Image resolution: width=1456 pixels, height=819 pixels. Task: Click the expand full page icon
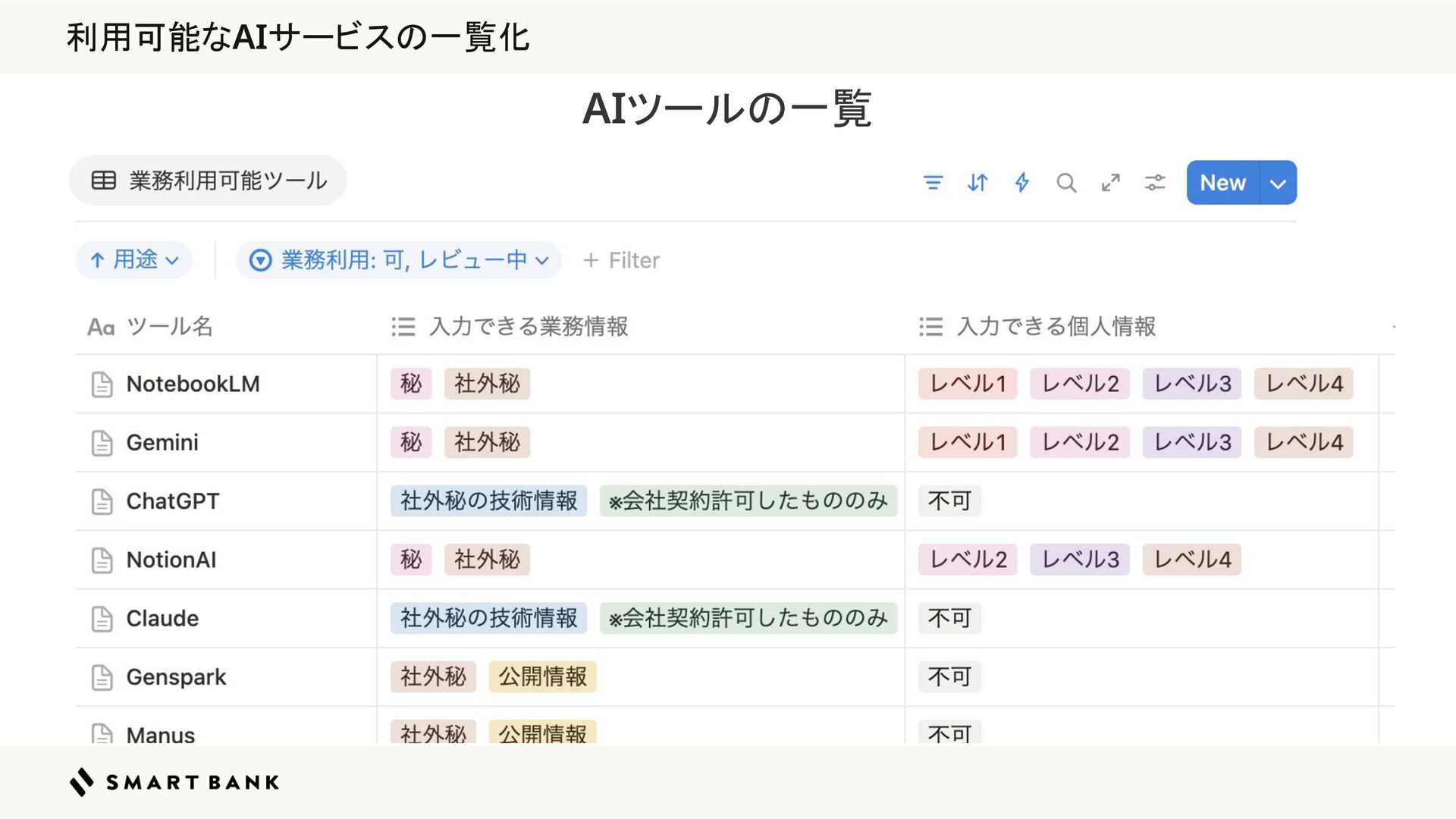point(1111,183)
